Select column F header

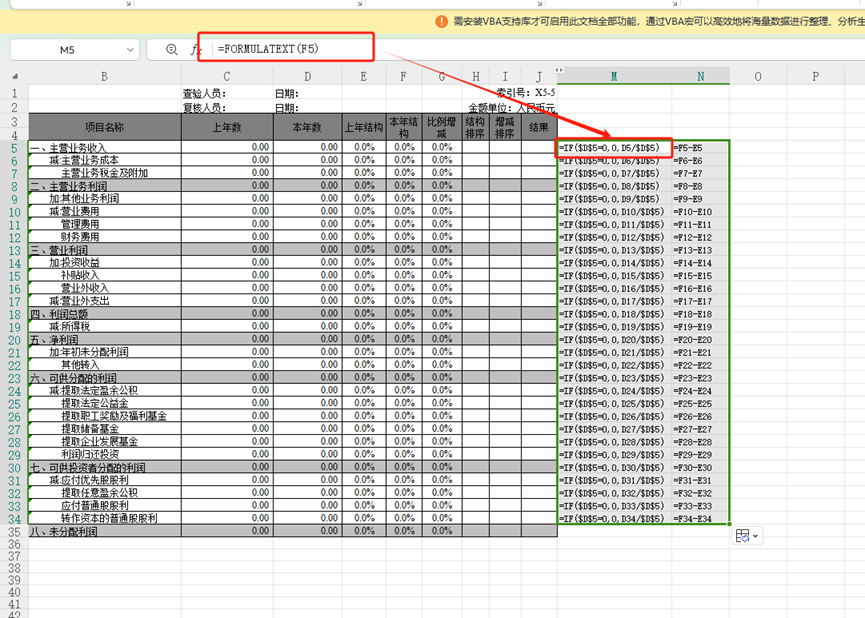coord(404,77)
